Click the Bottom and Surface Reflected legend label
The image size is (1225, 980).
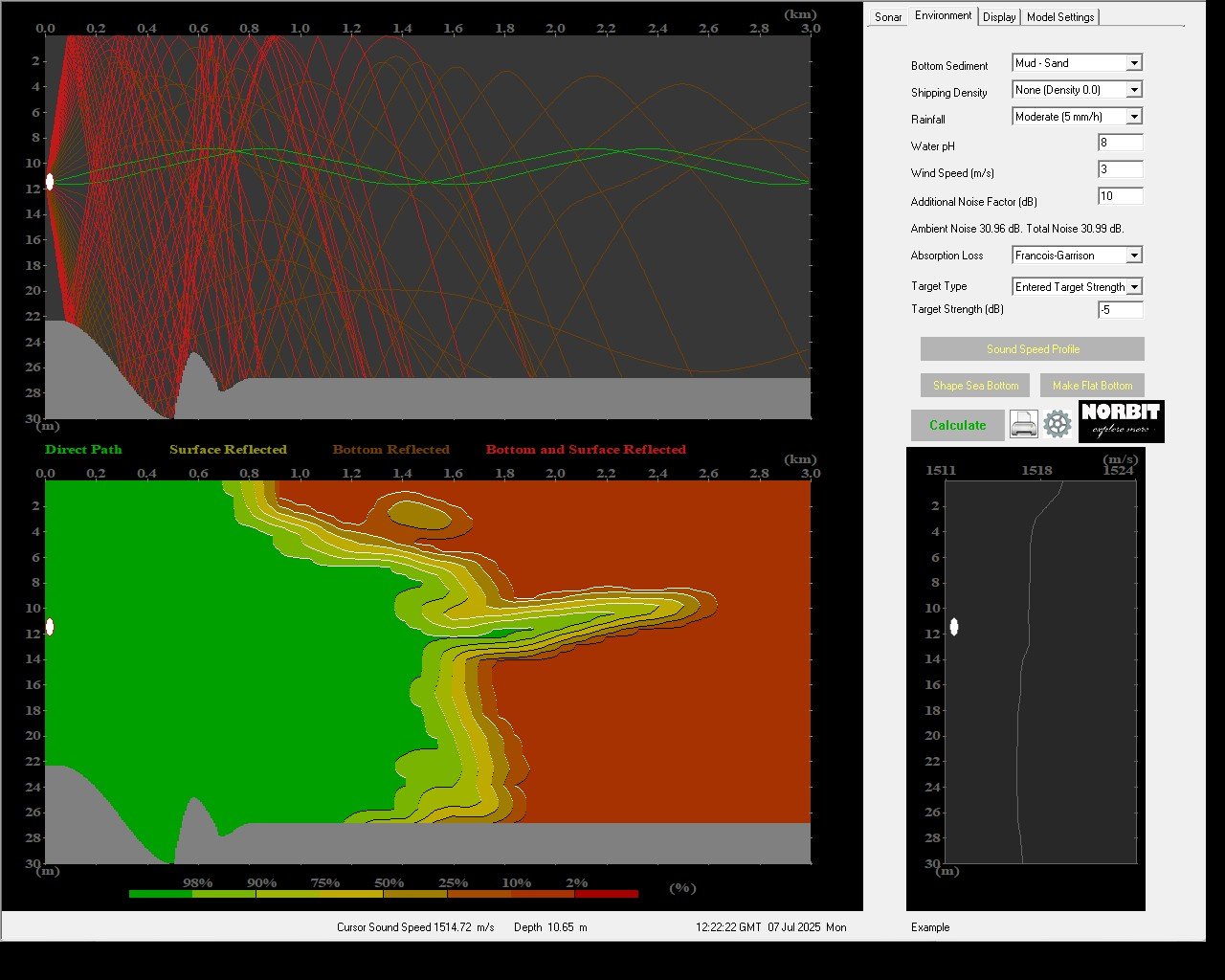586,450
